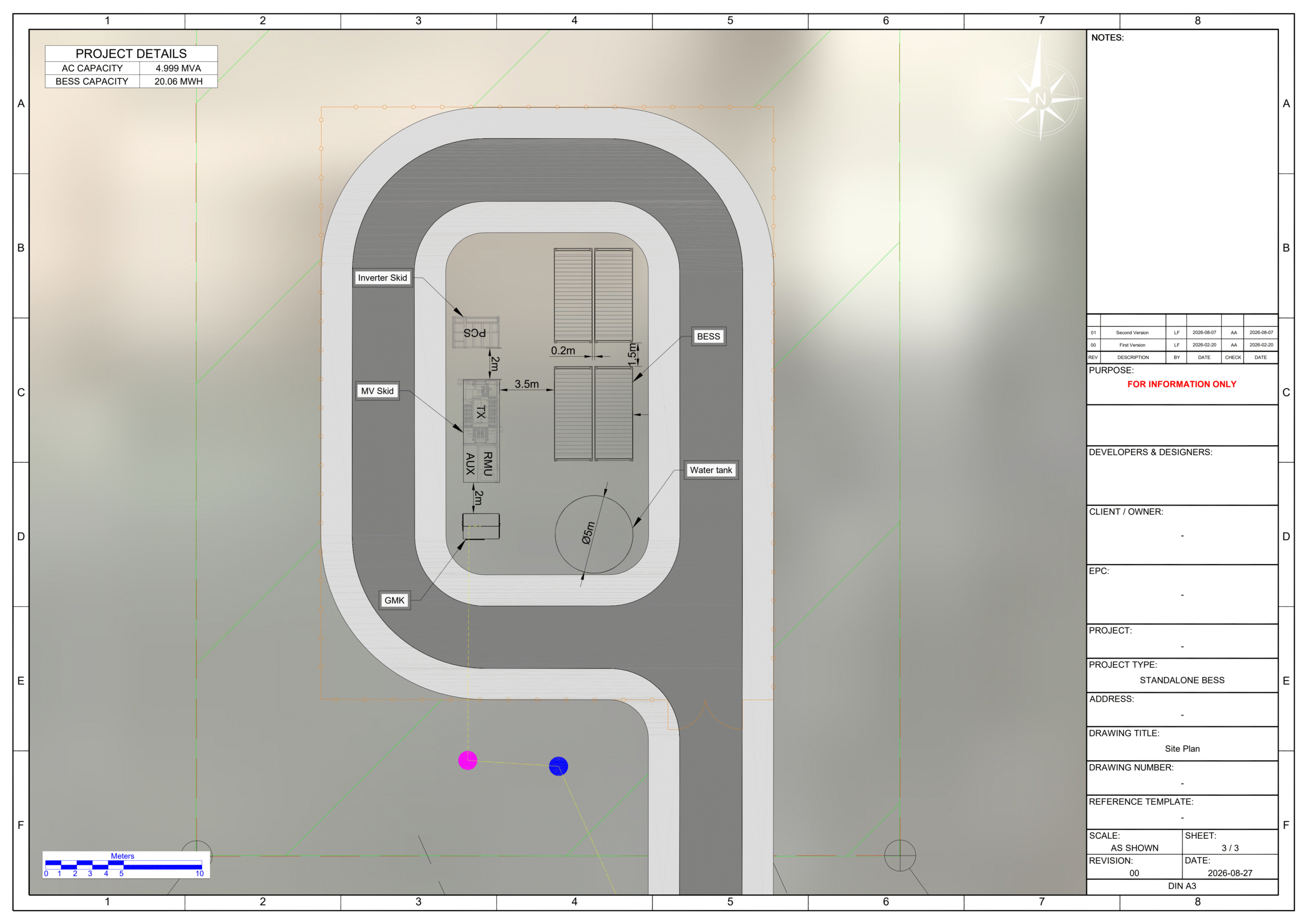
Task: Click the AC CAPACITY cell
Action: 92,68
